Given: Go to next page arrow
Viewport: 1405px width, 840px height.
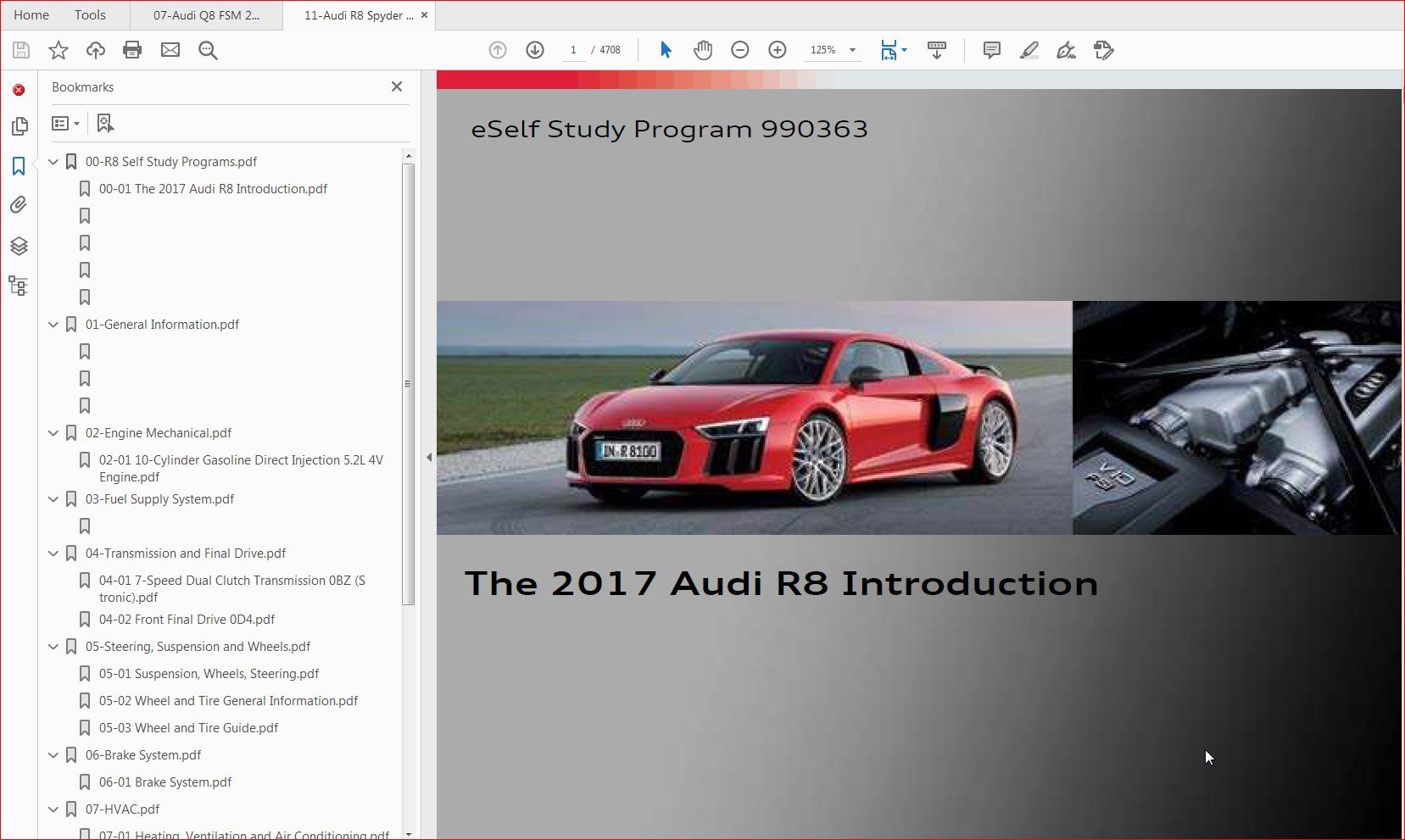Looking at the screenshot, I should pyautogui.click(x=535, y=50).
